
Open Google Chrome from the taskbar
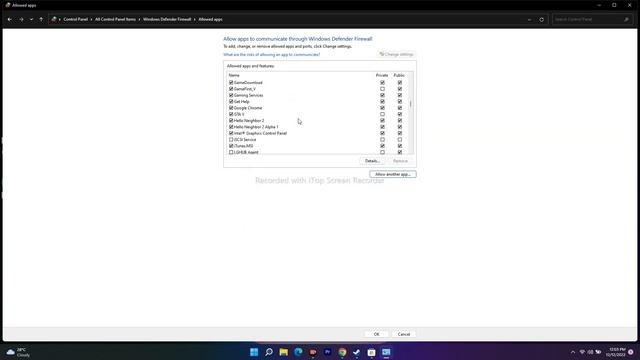point(342,352)
